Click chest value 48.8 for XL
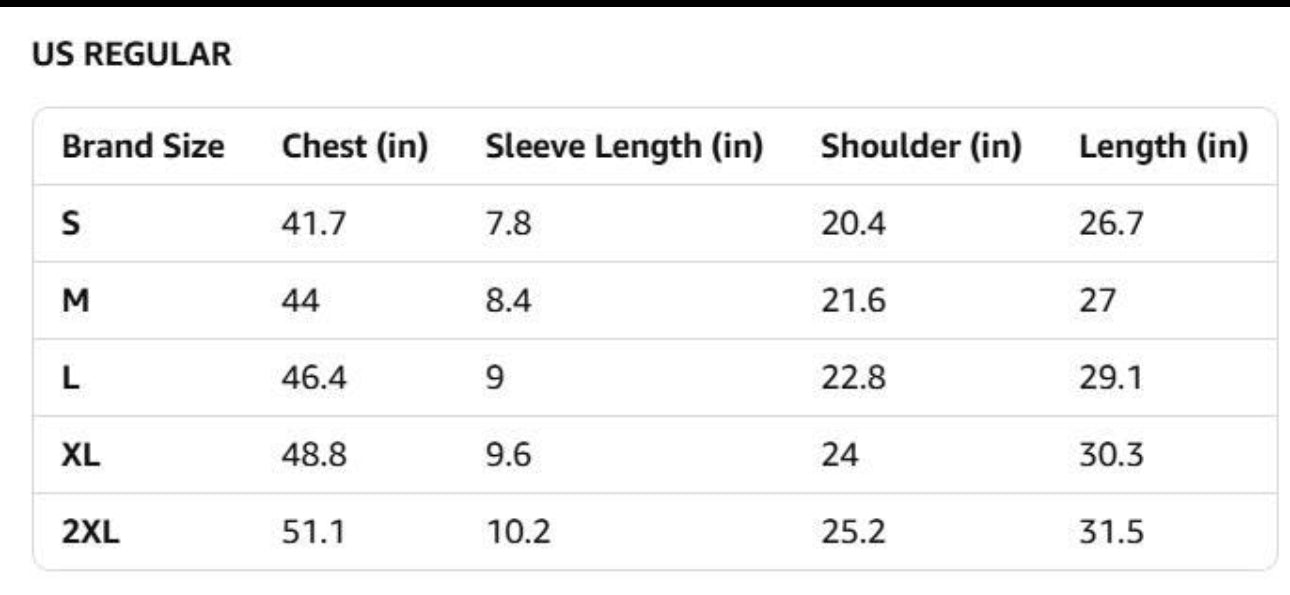 (314, 455)
